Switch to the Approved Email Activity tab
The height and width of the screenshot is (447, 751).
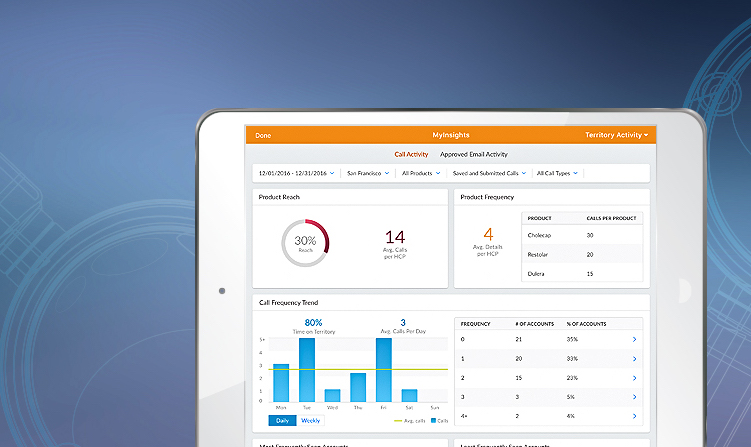coord(474,154)
